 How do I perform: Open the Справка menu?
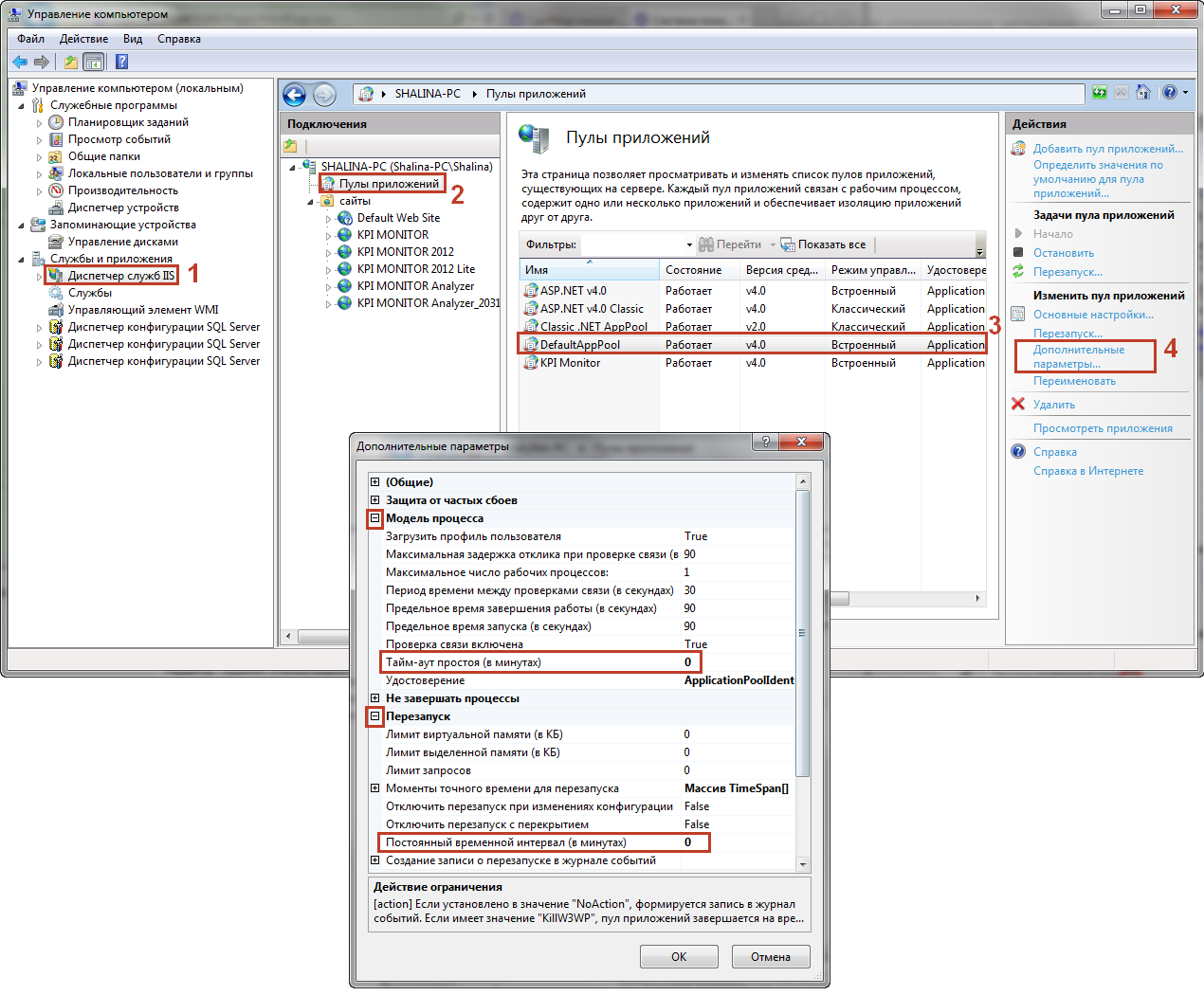pos(179,39)
